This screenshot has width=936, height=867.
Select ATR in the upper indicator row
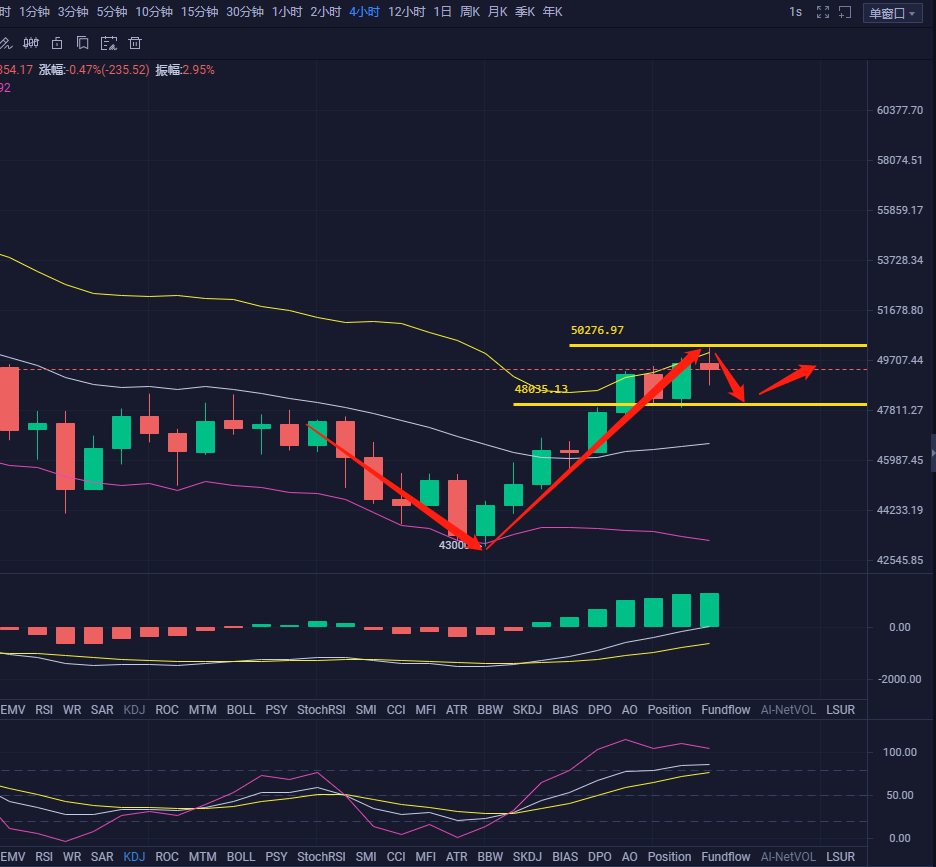click(x=457, y=710)
